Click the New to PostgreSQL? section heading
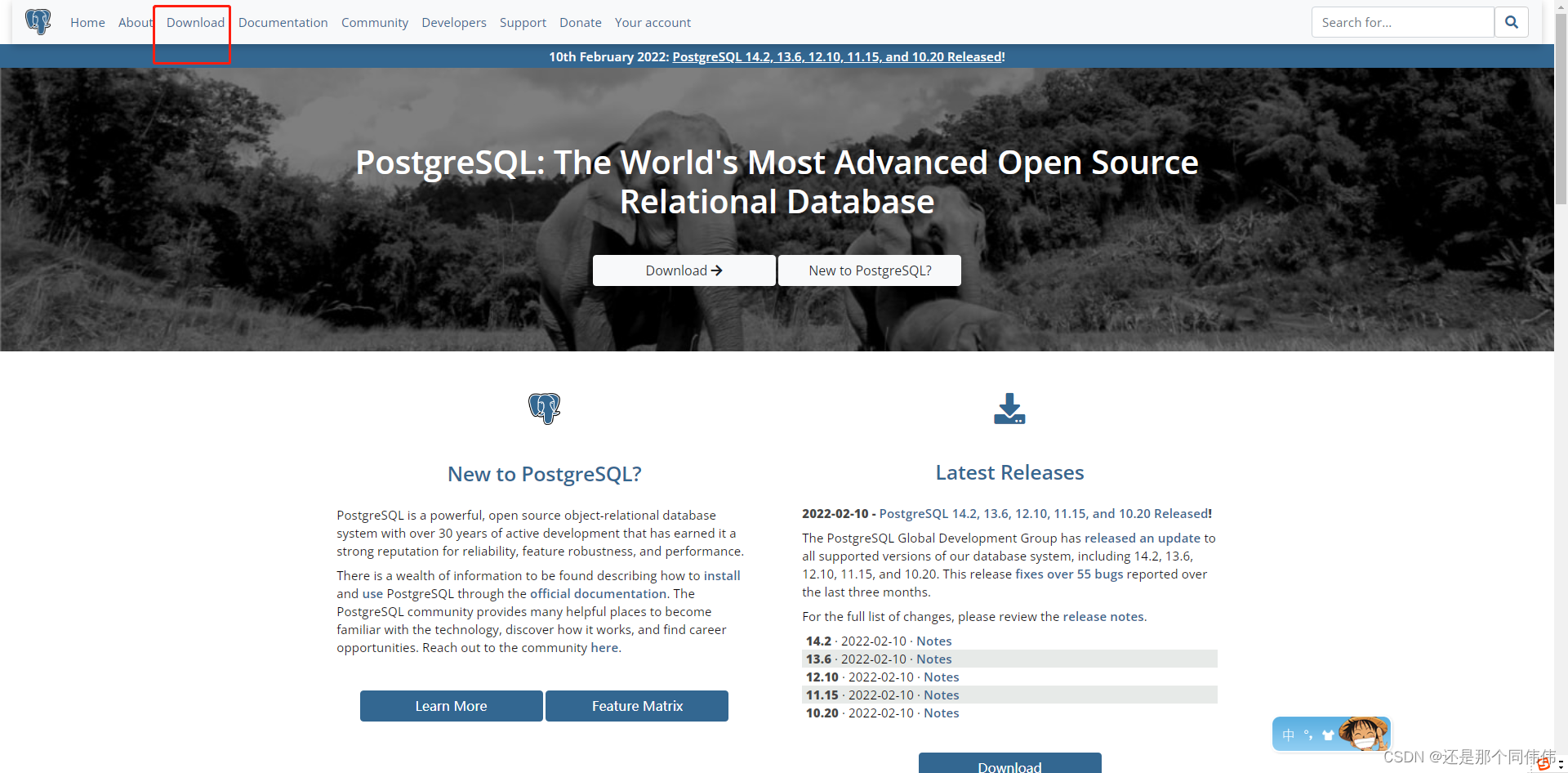The width and height of the screenshot is (1568, 773). tap(545, 474)
